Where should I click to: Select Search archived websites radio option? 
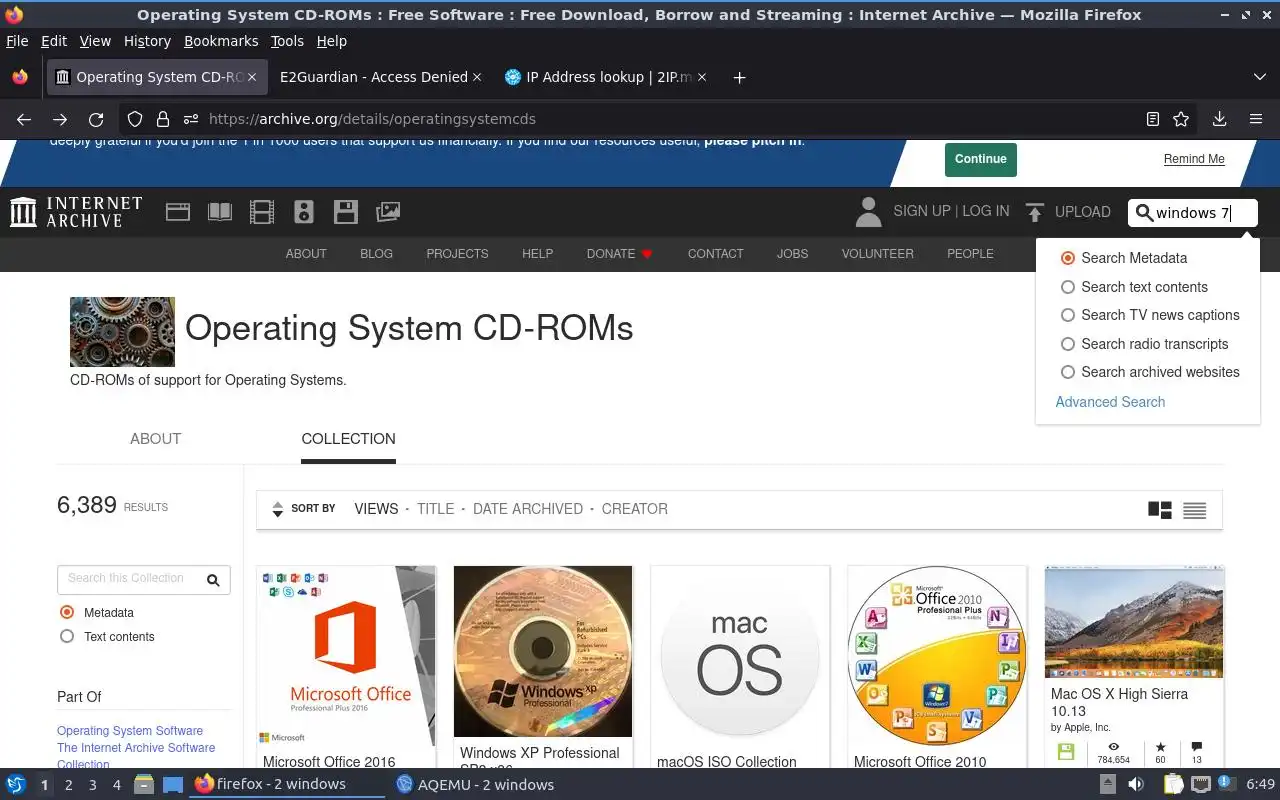pos(1068,372)
